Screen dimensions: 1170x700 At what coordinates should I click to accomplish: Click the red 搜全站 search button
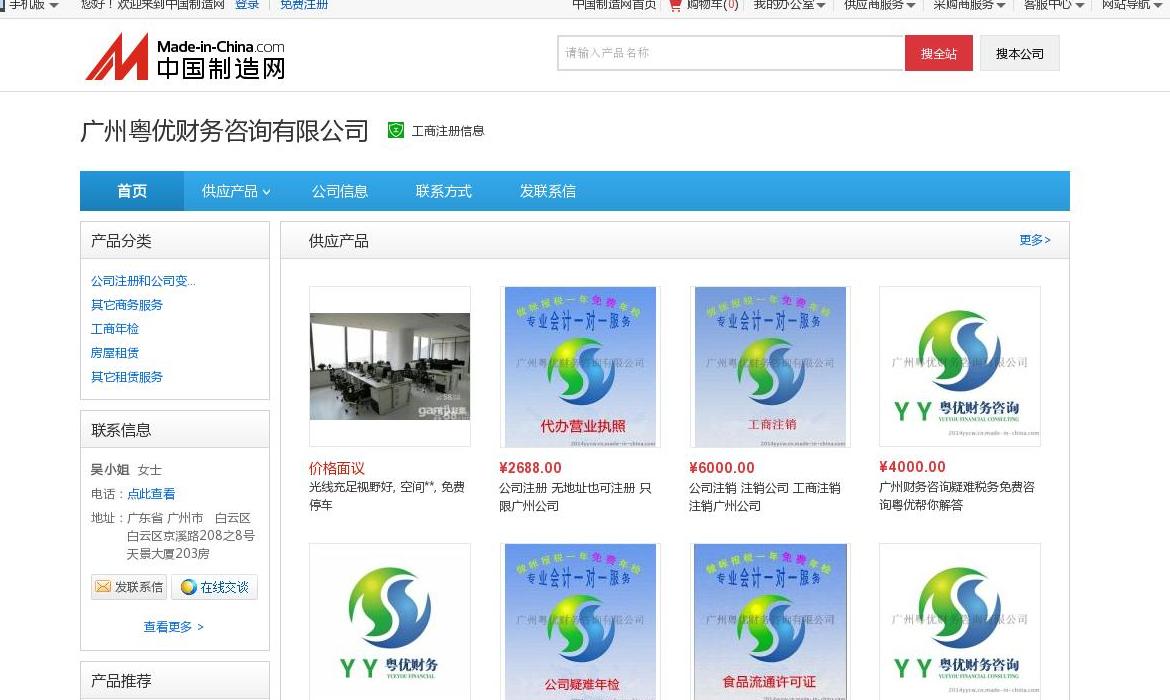pyautogui.click(x=939, y=53)
